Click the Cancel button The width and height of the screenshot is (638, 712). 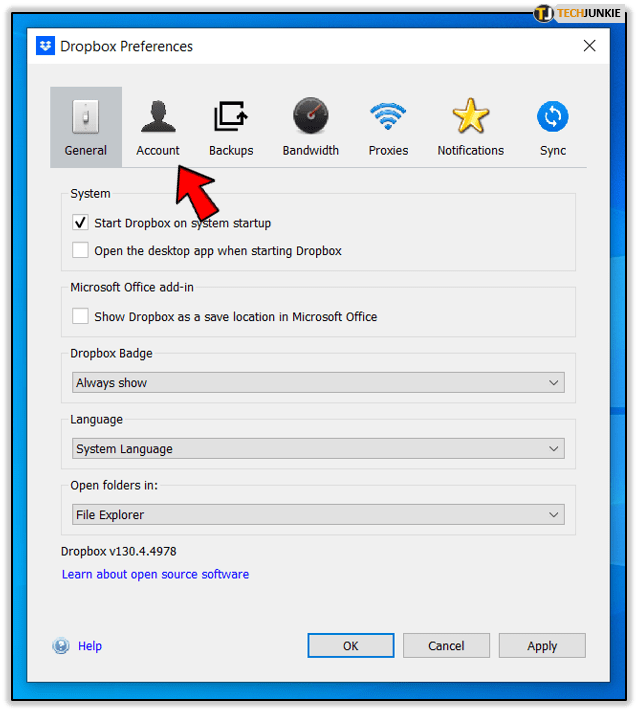click(x=446, y=645)
